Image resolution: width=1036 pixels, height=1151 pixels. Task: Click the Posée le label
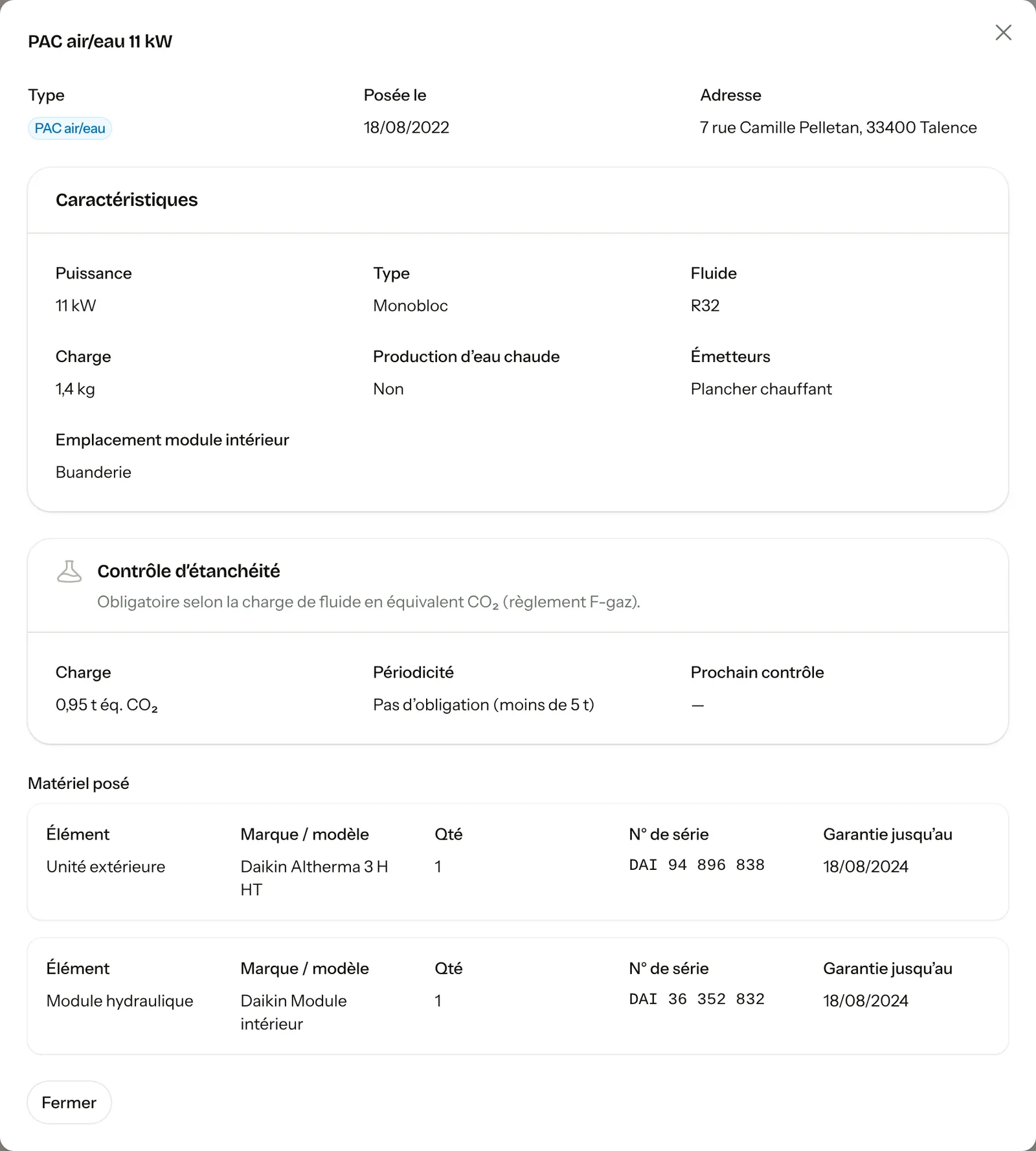pyautogui.click(x=395, y=95)
